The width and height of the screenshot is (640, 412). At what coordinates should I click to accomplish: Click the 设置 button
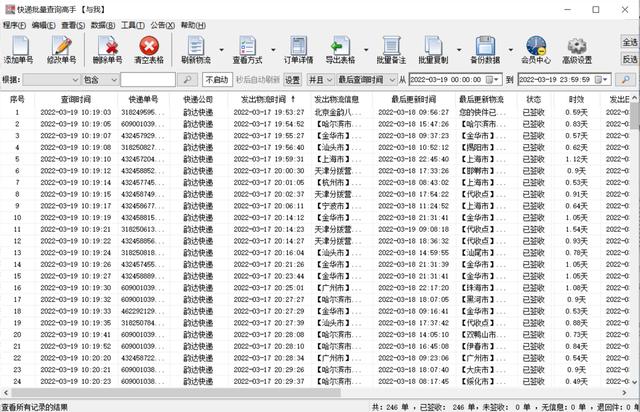point(292,80)
